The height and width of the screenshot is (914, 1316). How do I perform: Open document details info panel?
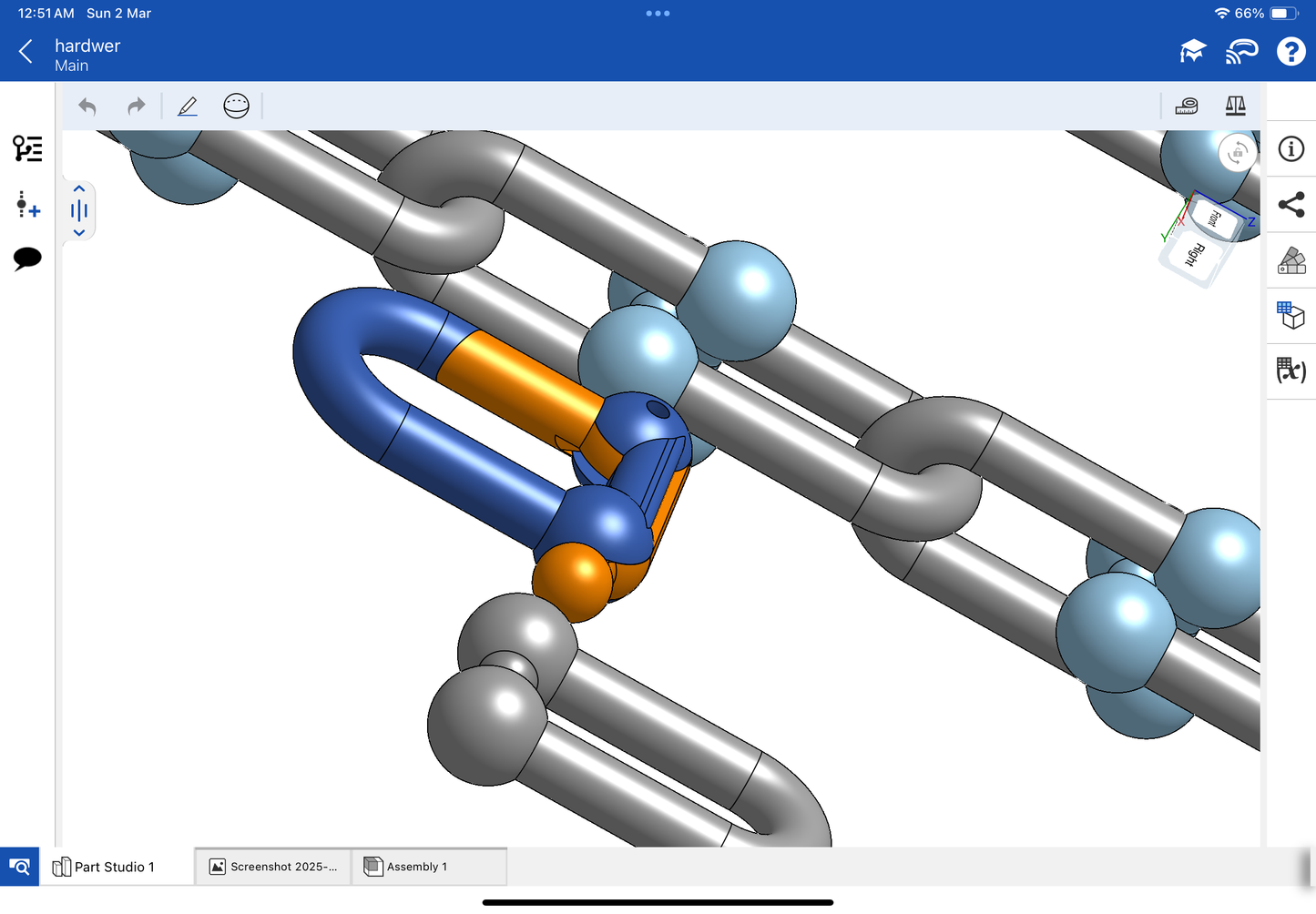[x=1290, y=149]
